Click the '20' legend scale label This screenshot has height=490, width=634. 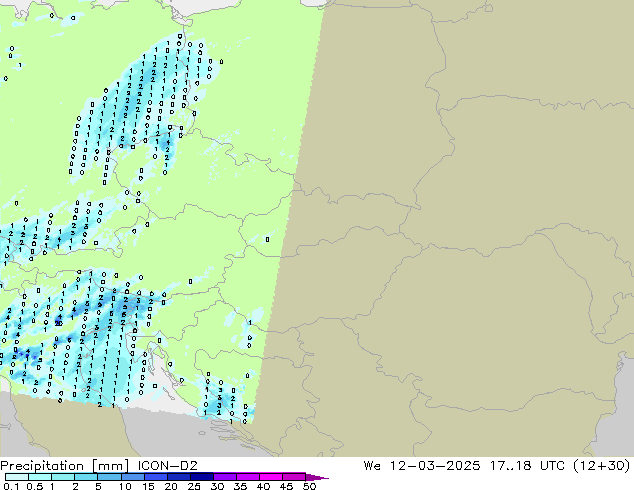pos(171,486)
